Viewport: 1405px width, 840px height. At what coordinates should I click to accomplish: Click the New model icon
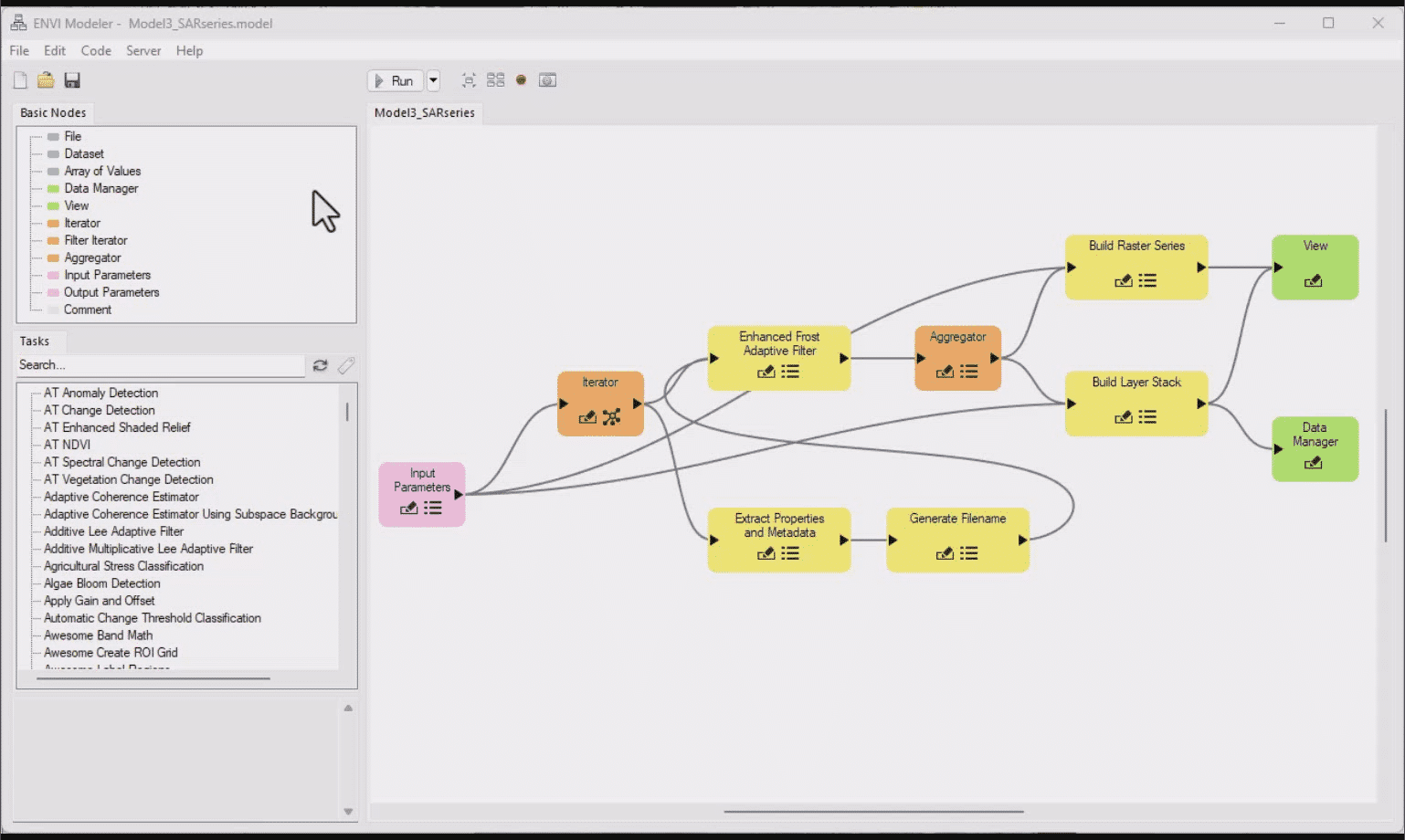pos(20,80)
